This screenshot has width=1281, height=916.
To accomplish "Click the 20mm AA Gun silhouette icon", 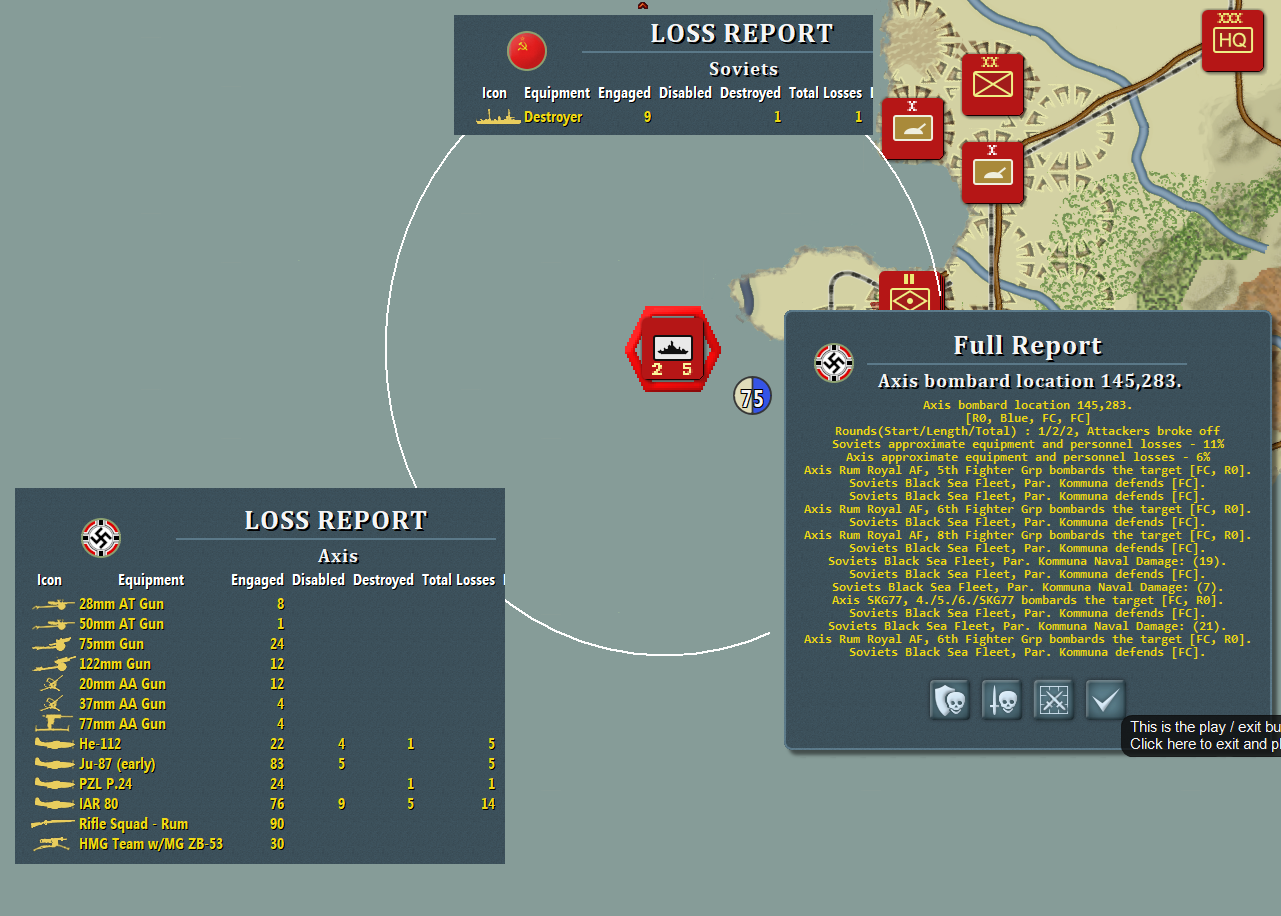I will (x=51, y=684).
